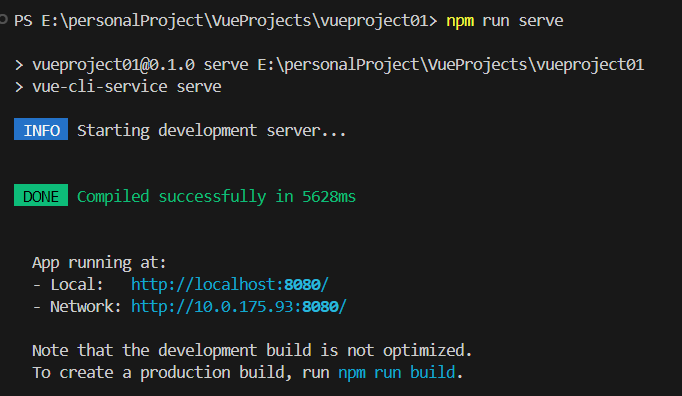Click 'Starting development server...' text

[211, 131]
